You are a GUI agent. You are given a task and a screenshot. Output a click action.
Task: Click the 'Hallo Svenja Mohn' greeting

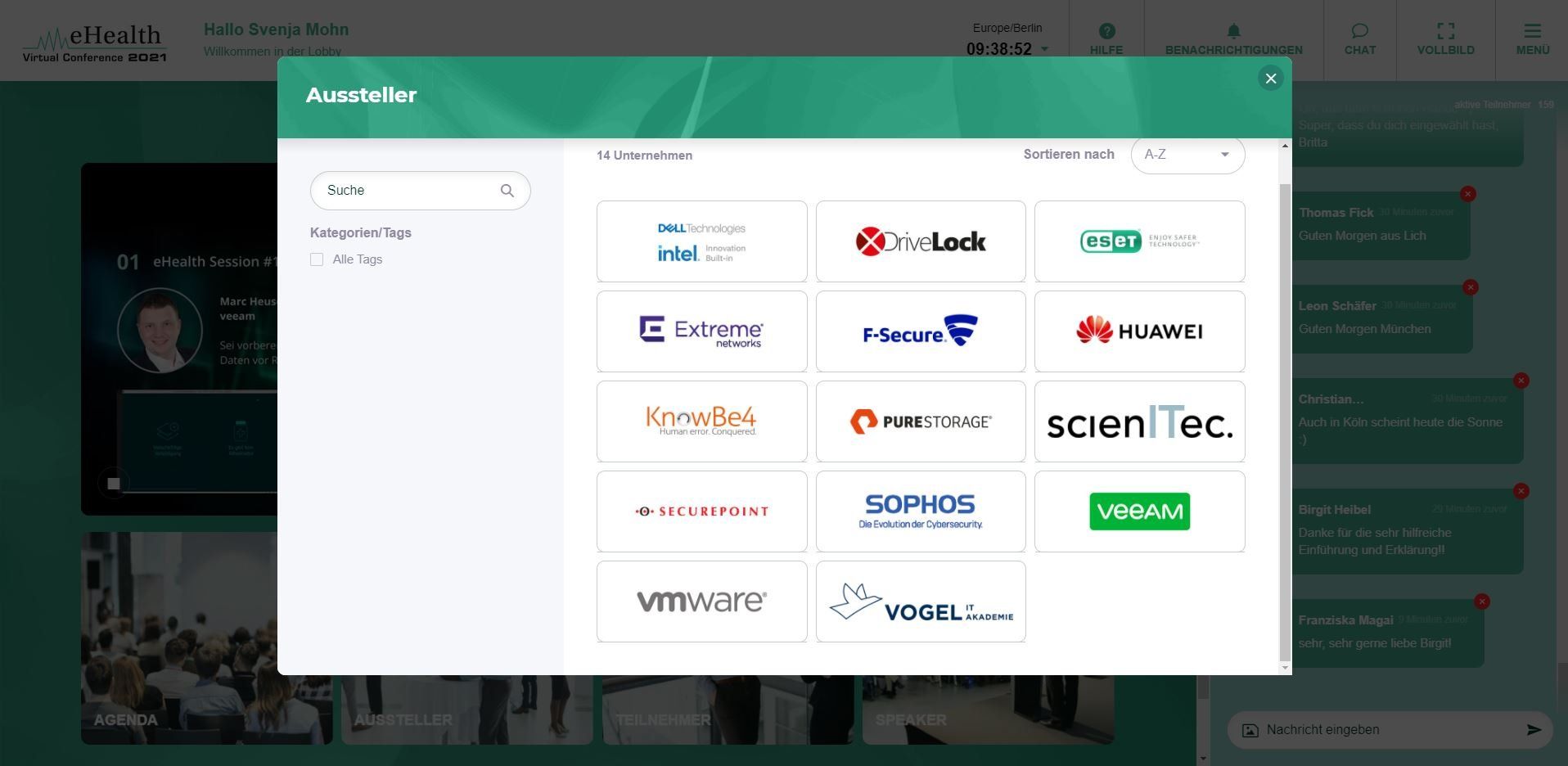click(276, 29)
